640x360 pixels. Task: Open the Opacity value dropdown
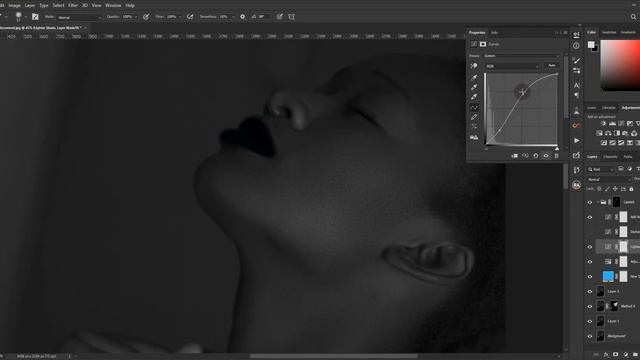tap(130, 17)
